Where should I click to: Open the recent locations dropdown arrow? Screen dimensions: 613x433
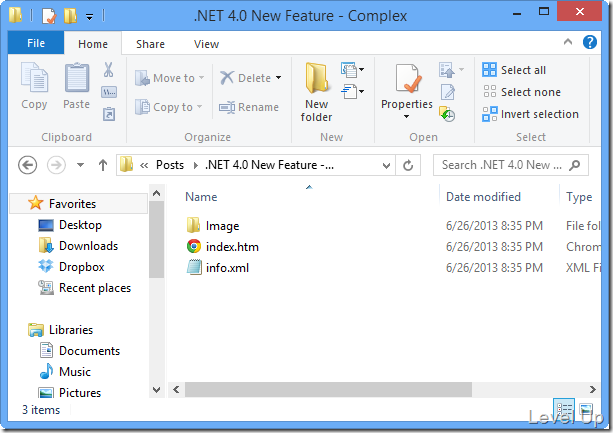[x=80, y=165]
